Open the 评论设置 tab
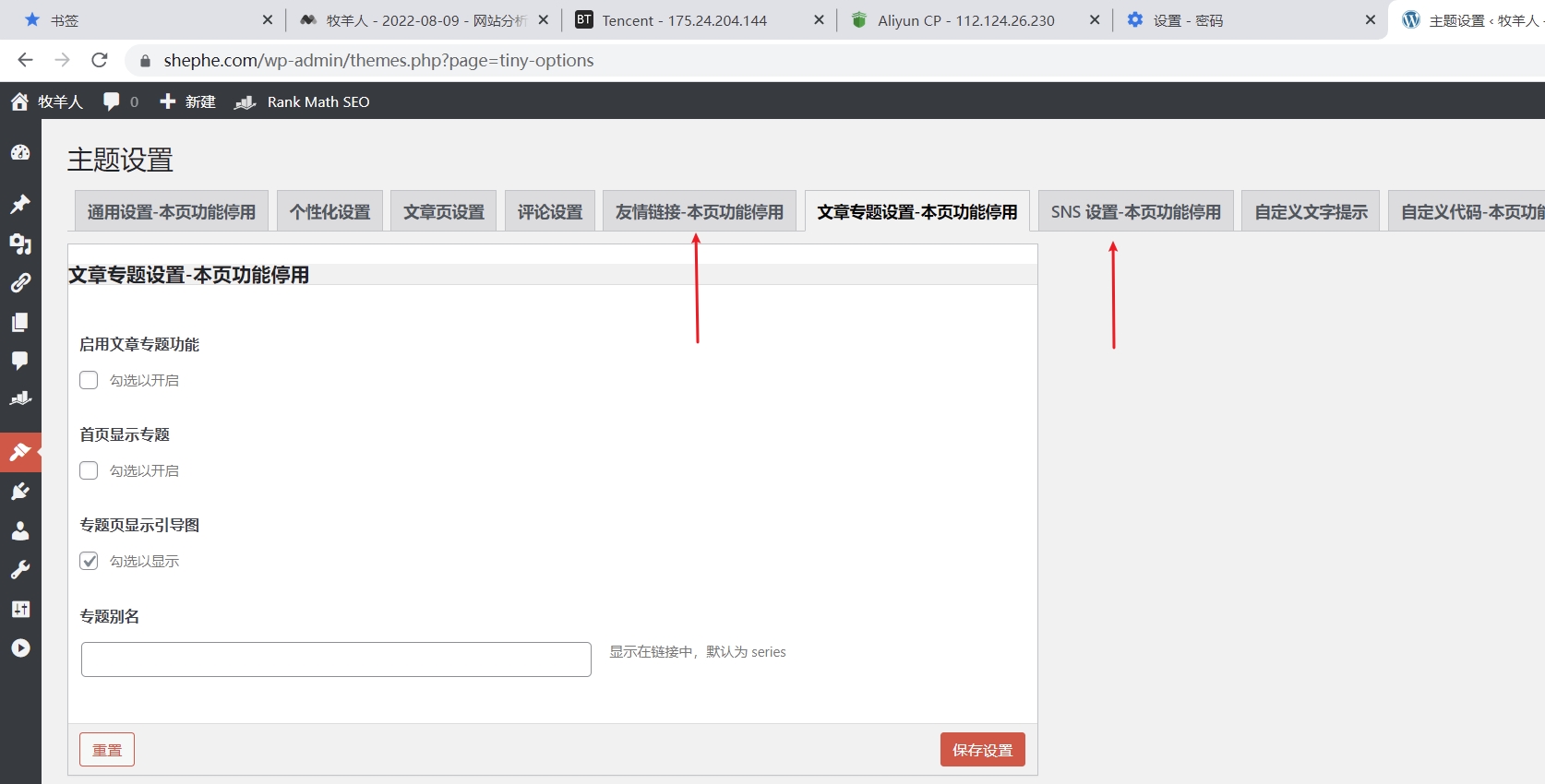 [x=550, y=212]
